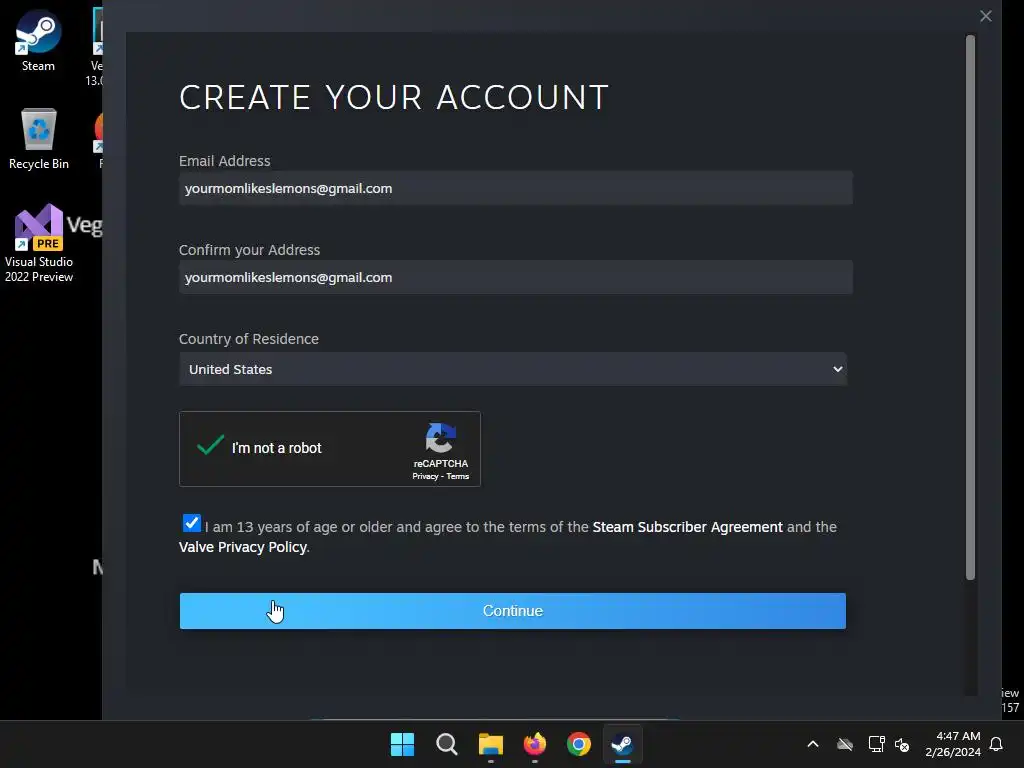Viewport: 1024px width, 768px height.
Task: Toggle the I'm not a robot checkbox
Action: pyautogui.click(x=210, y=445)
